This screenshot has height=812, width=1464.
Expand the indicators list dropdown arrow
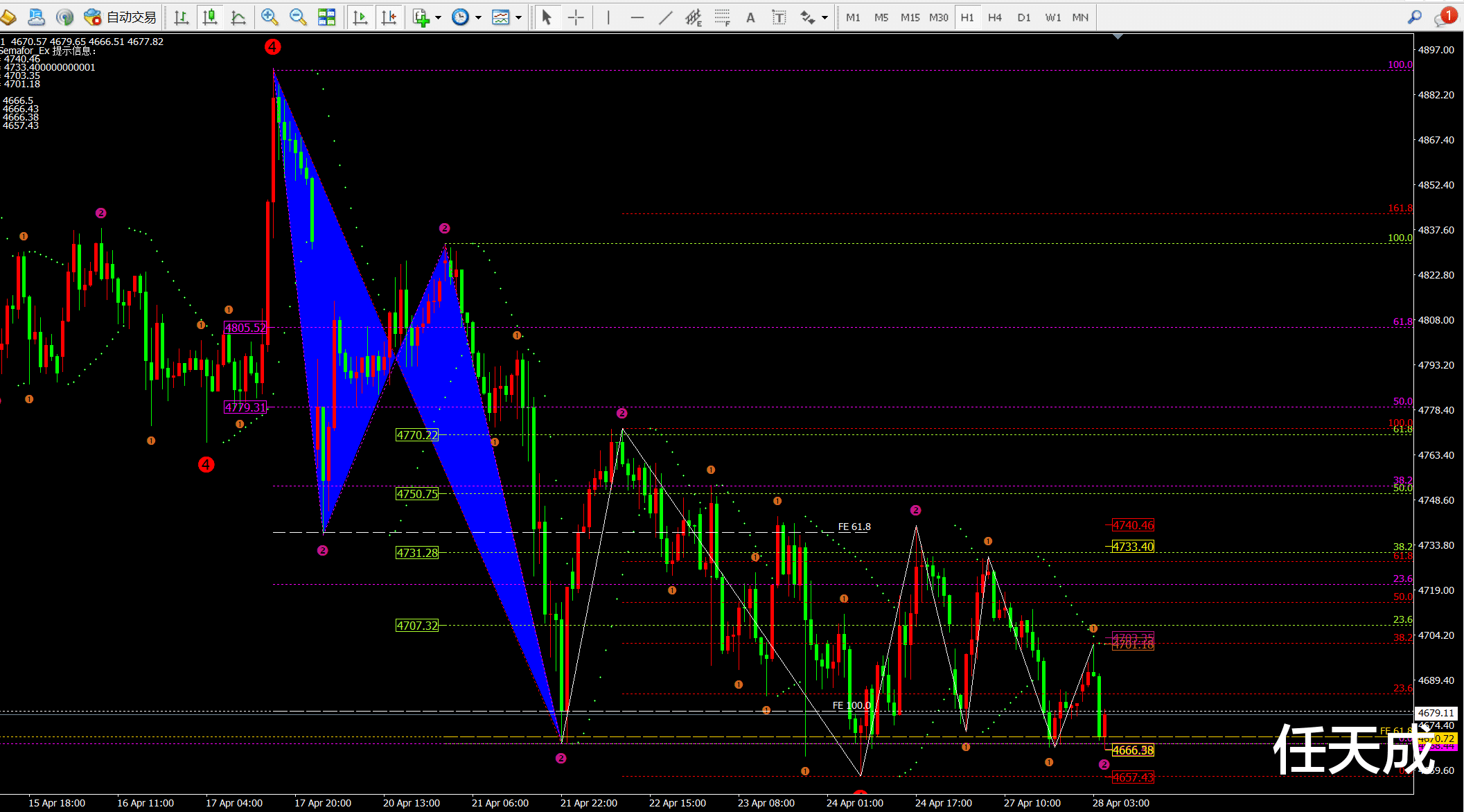438,18
